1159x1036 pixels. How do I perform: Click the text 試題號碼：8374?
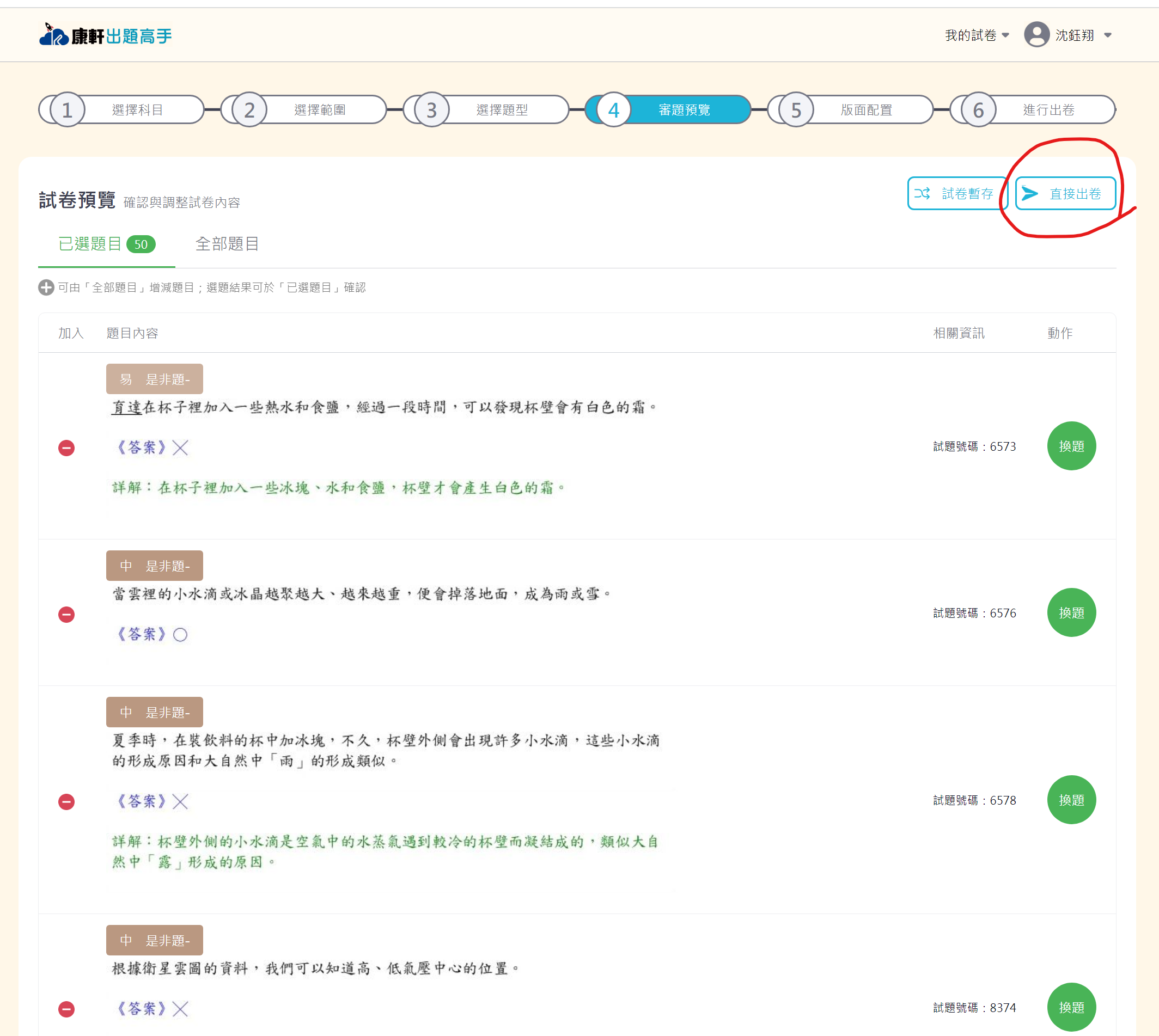pyautogui.click(x=974, y=1008)
